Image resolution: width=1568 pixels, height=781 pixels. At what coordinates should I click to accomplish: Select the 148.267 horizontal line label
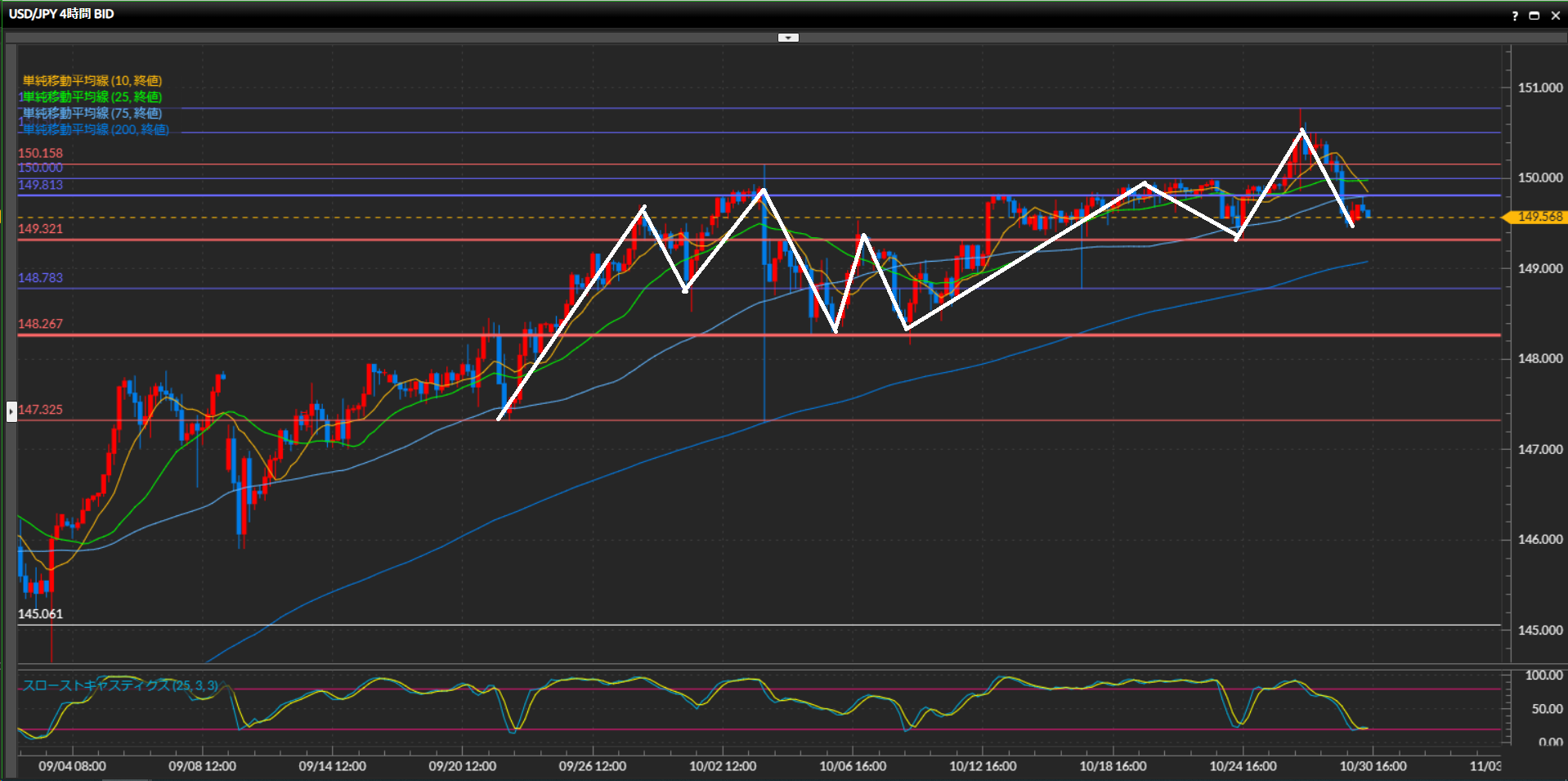(x=40, y=324)
